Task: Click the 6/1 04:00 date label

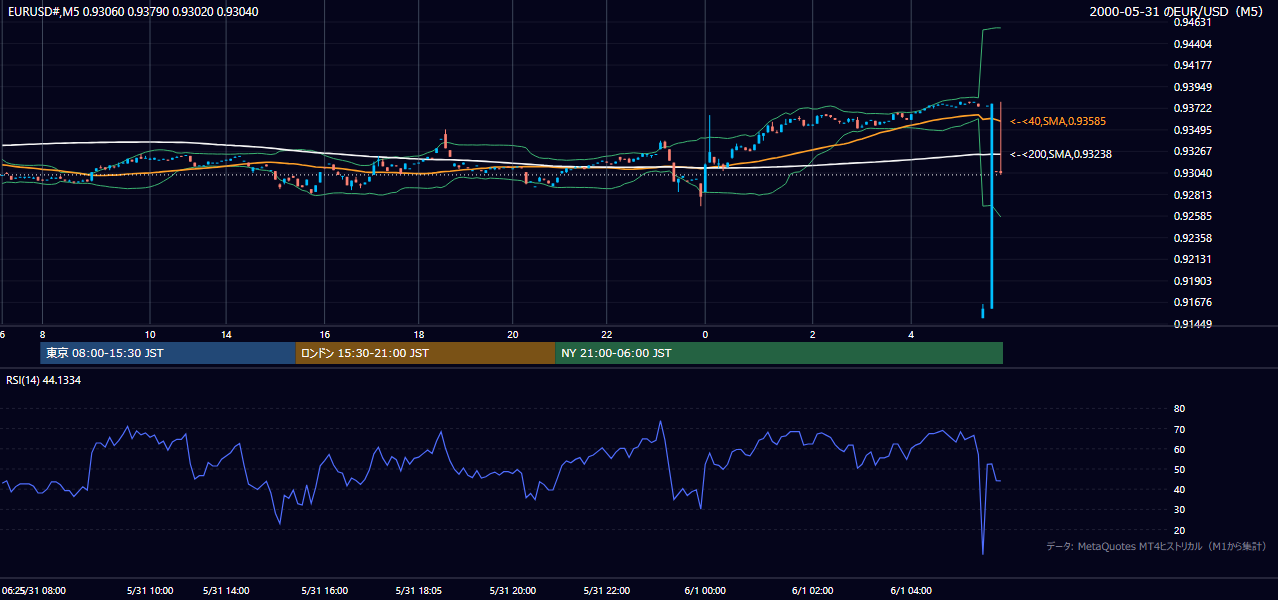Action: 911,590
